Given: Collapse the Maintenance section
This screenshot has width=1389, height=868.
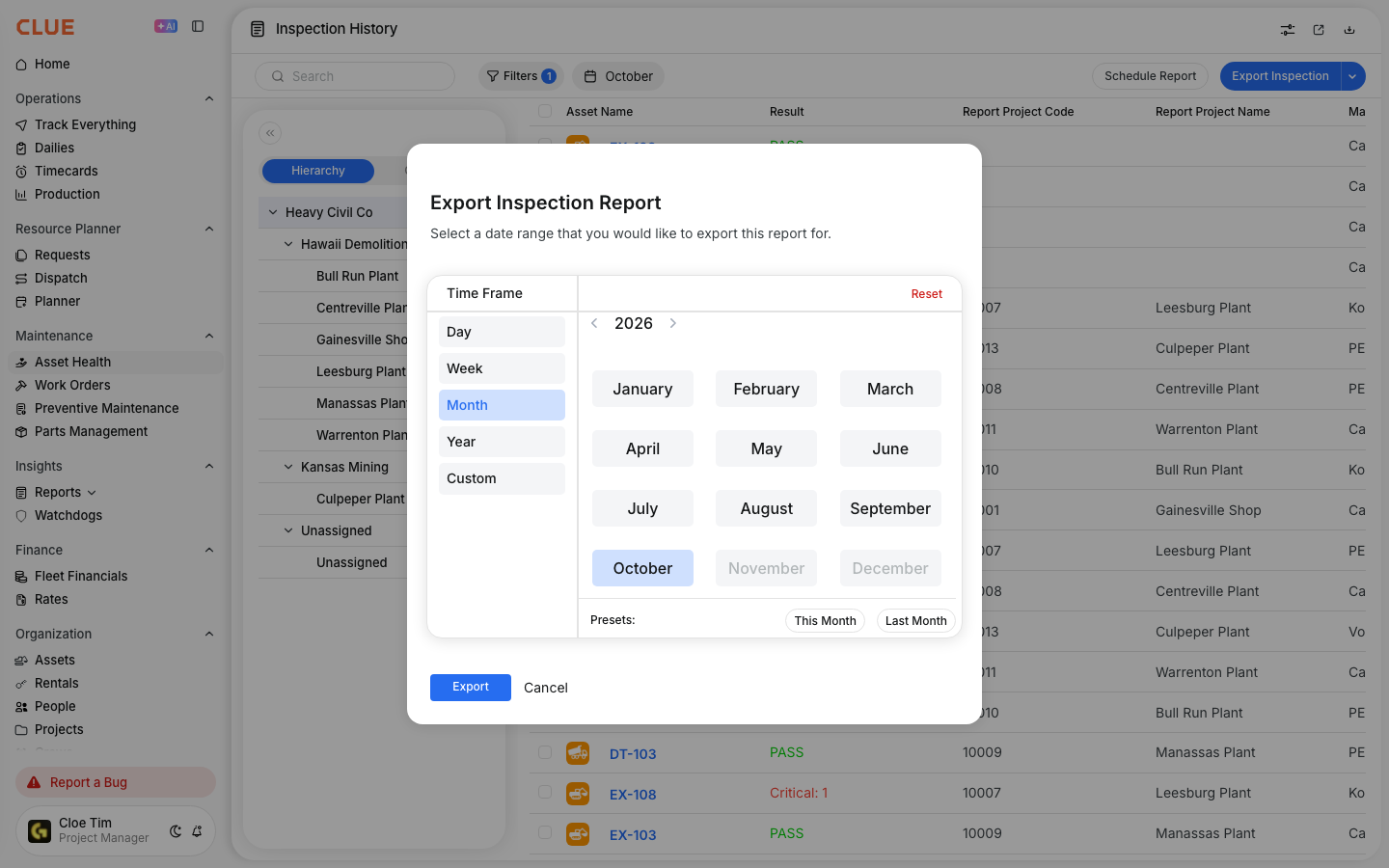Looking at the screenshot, I should coord(209,336).
